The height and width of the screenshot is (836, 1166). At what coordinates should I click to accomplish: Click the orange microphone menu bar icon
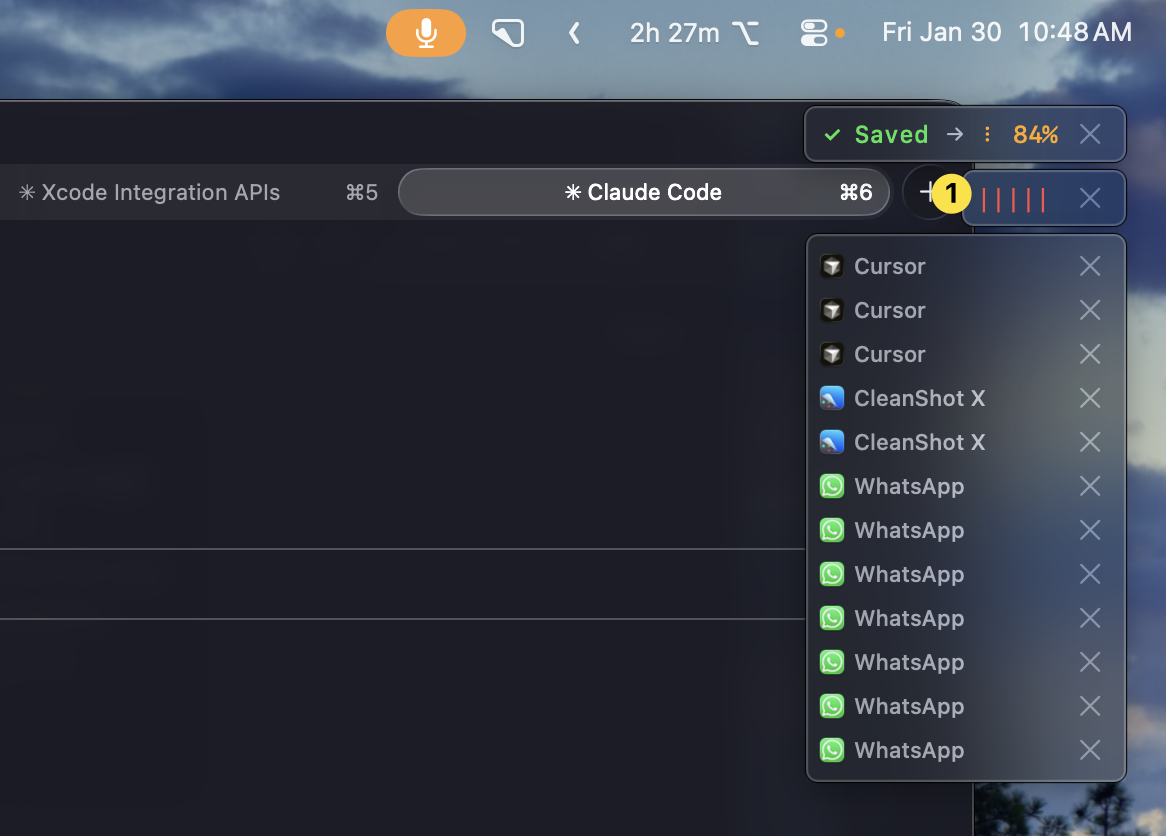point(426,33)
